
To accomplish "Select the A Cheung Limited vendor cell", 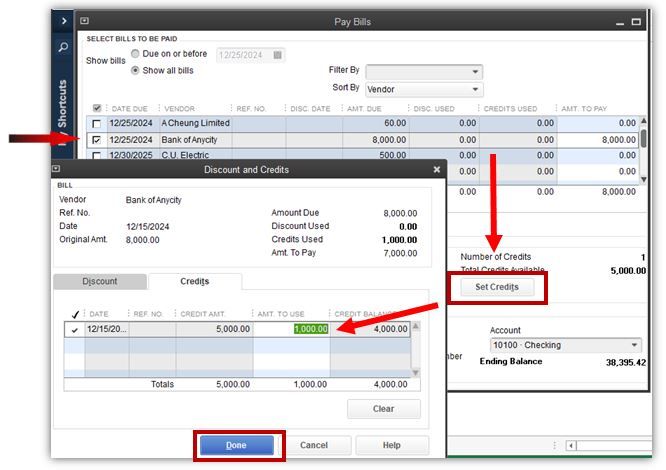I will tap(195, 123).
